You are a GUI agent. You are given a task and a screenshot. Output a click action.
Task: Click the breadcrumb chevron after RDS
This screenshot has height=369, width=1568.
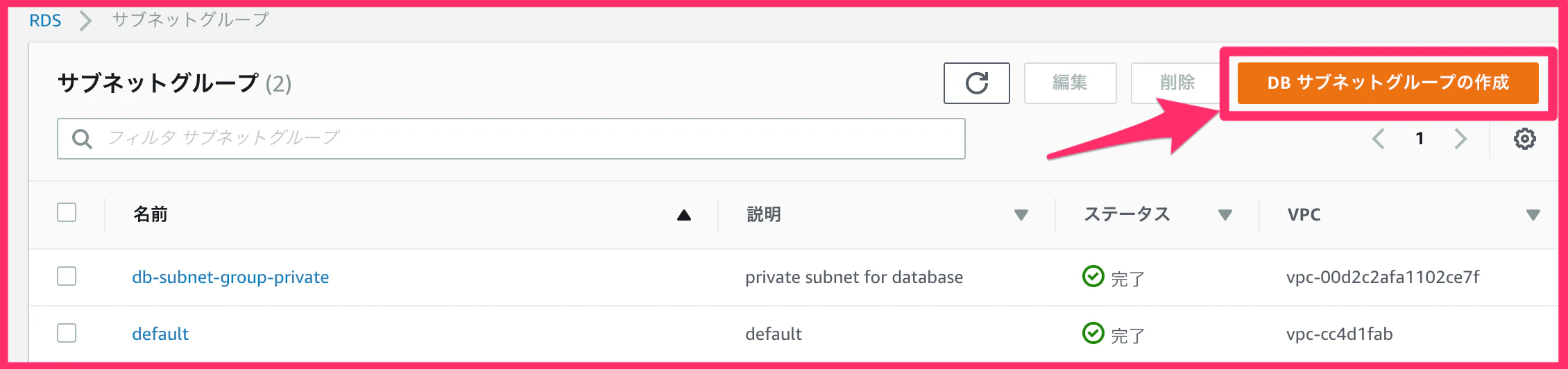[x=85, y=21]
